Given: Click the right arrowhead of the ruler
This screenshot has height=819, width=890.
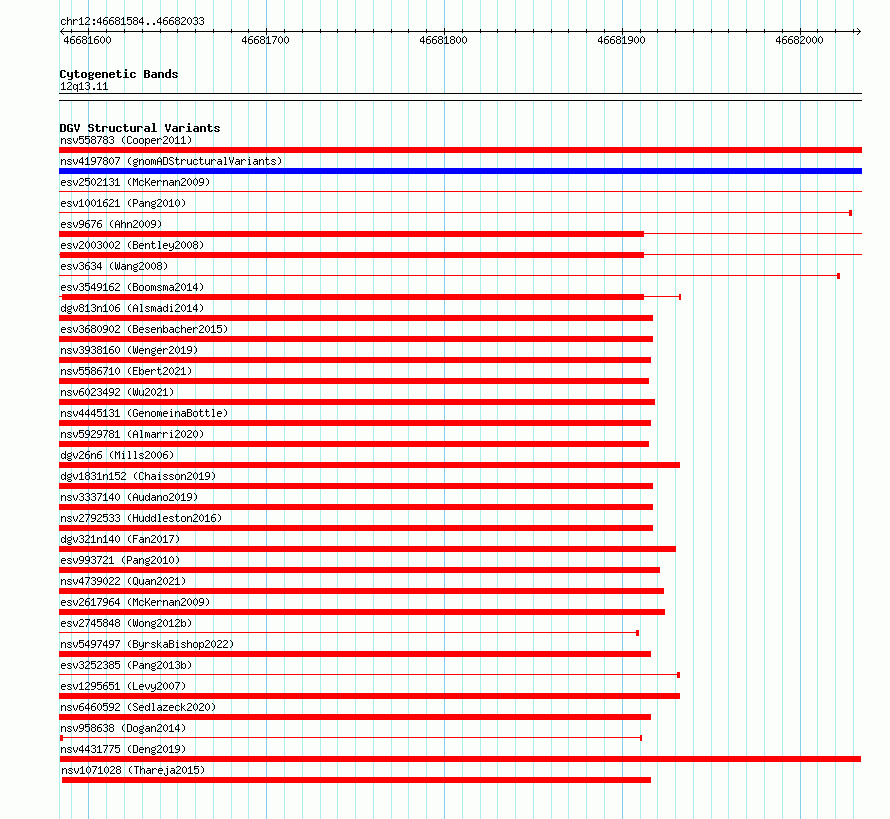Looking at the screenshot, I should click(x=858, y=31).
